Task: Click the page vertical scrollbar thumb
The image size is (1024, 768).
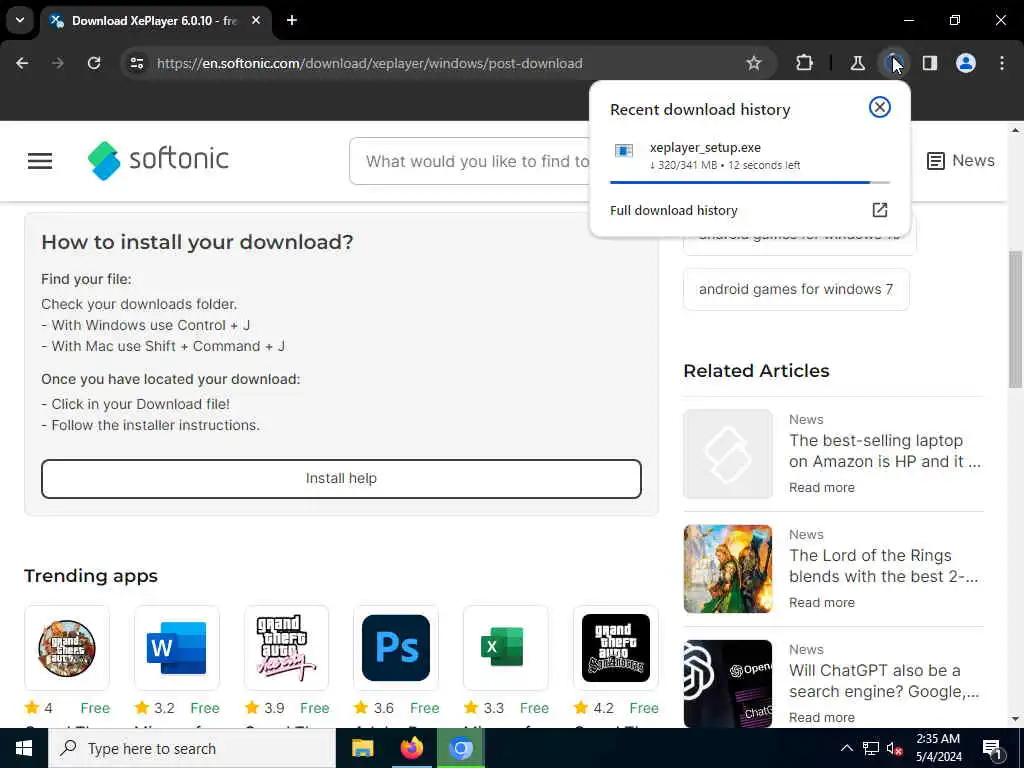Action: [1016, 319]
